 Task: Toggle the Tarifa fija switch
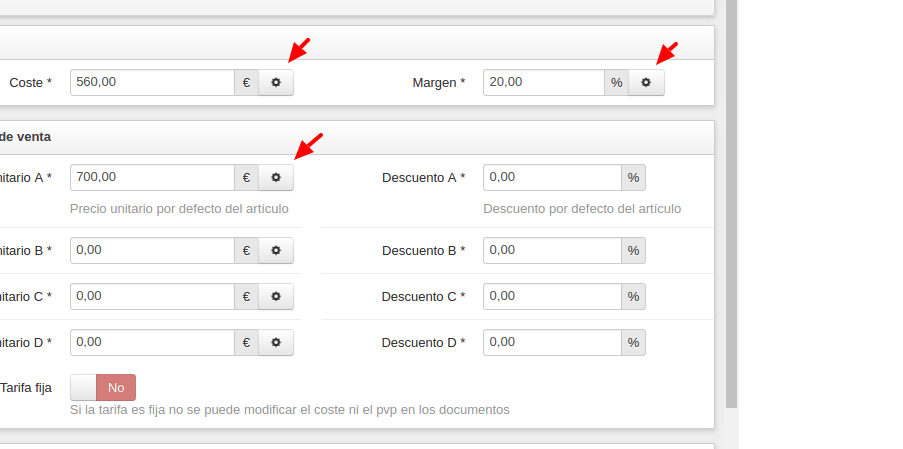(x=103, y=387)
